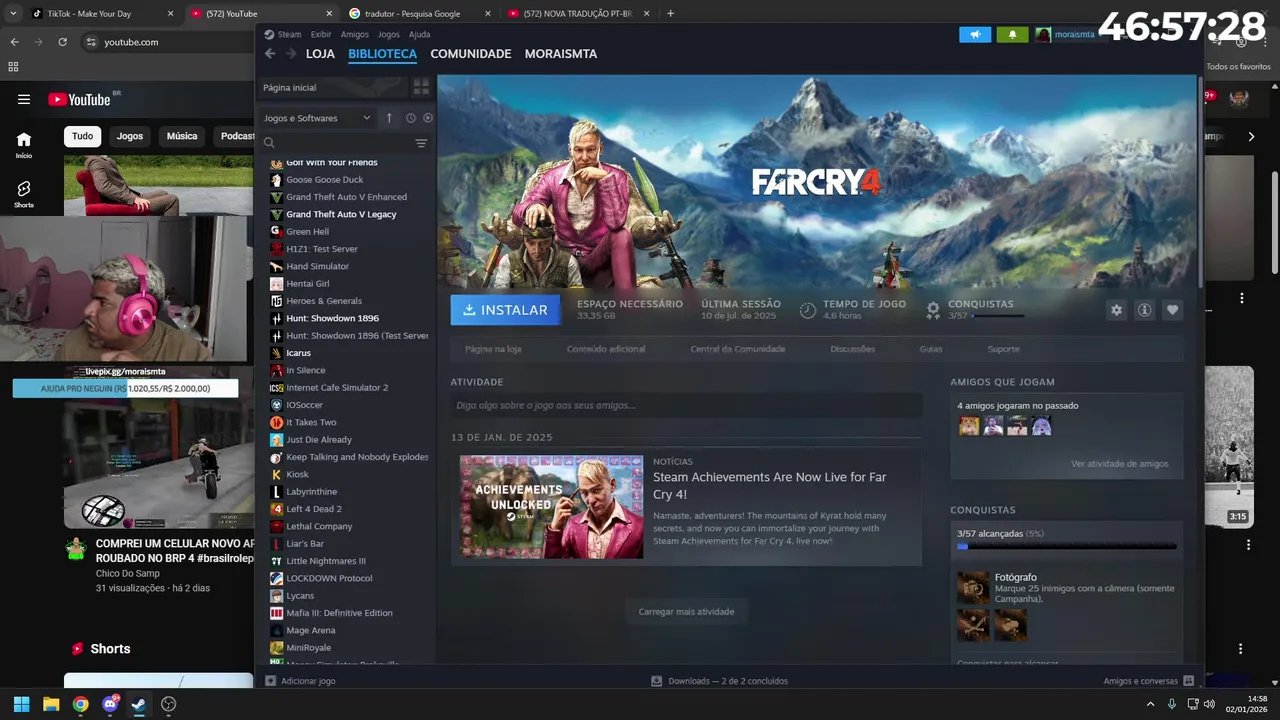The width and height of the screenshot is (1280, 720).
Task: Sort library by the up-arrow icon
Action: 389,118
